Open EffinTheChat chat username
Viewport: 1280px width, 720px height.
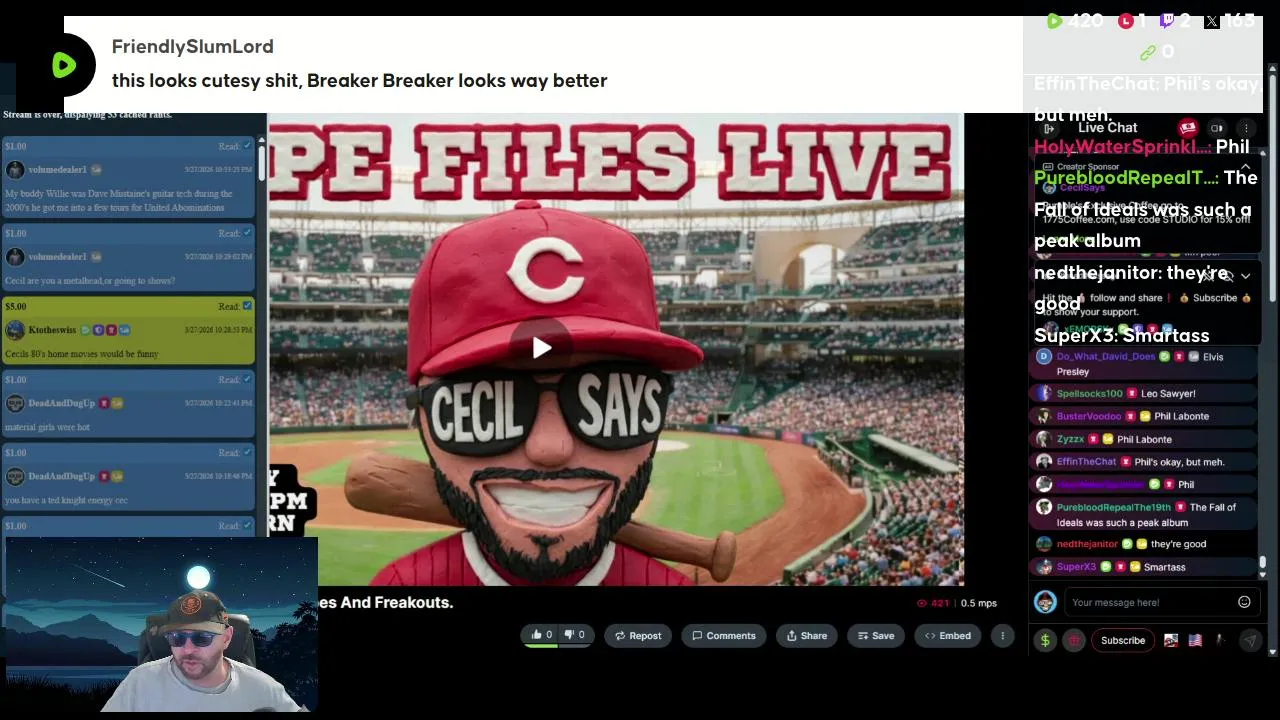click(x=1086, y=462)
